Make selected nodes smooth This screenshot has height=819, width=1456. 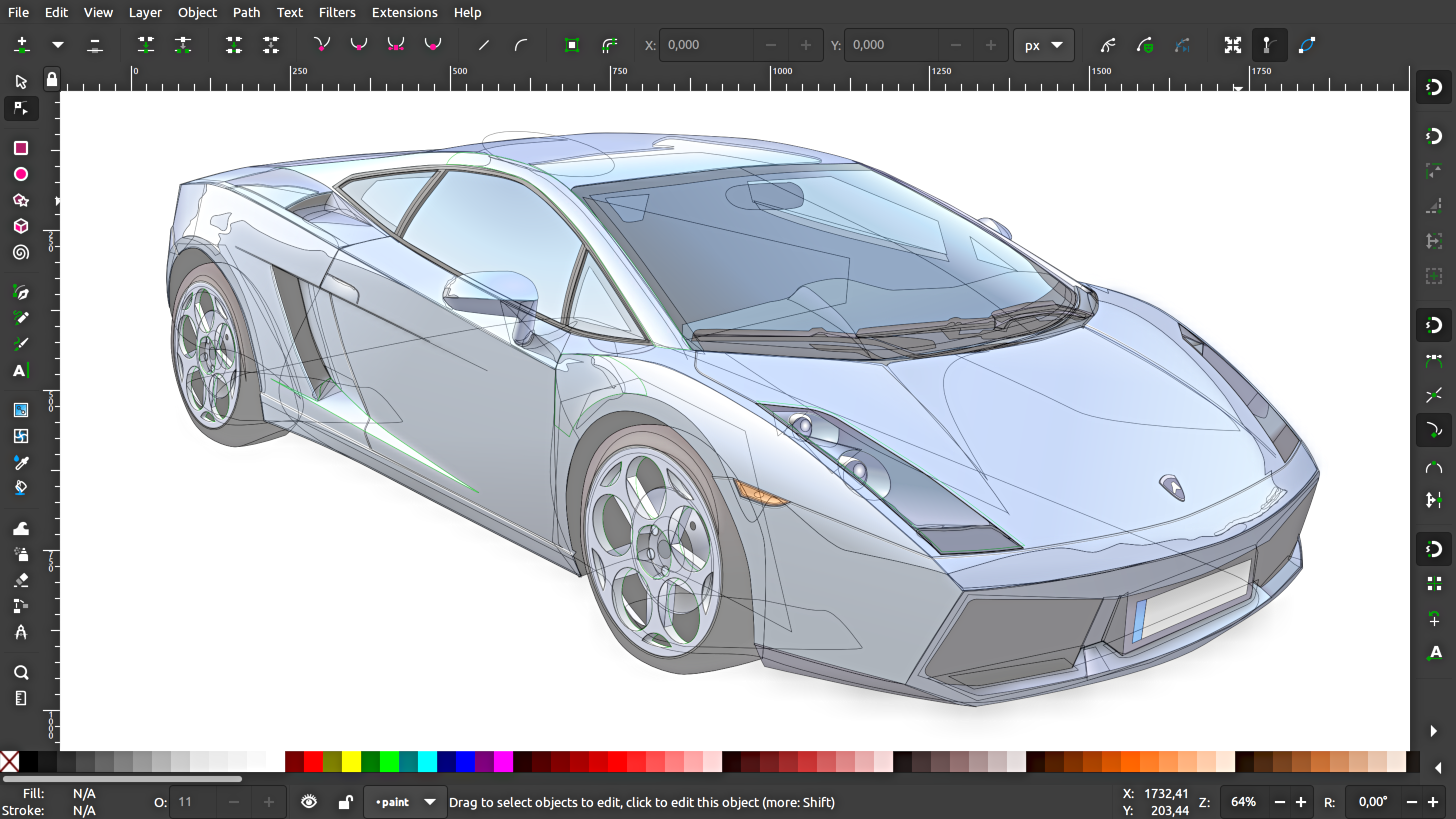(358, 45)
